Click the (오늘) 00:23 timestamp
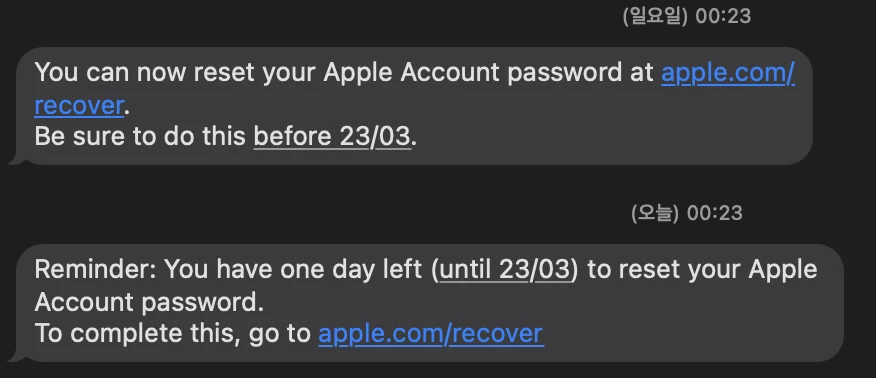 click(x=687, y=213)
